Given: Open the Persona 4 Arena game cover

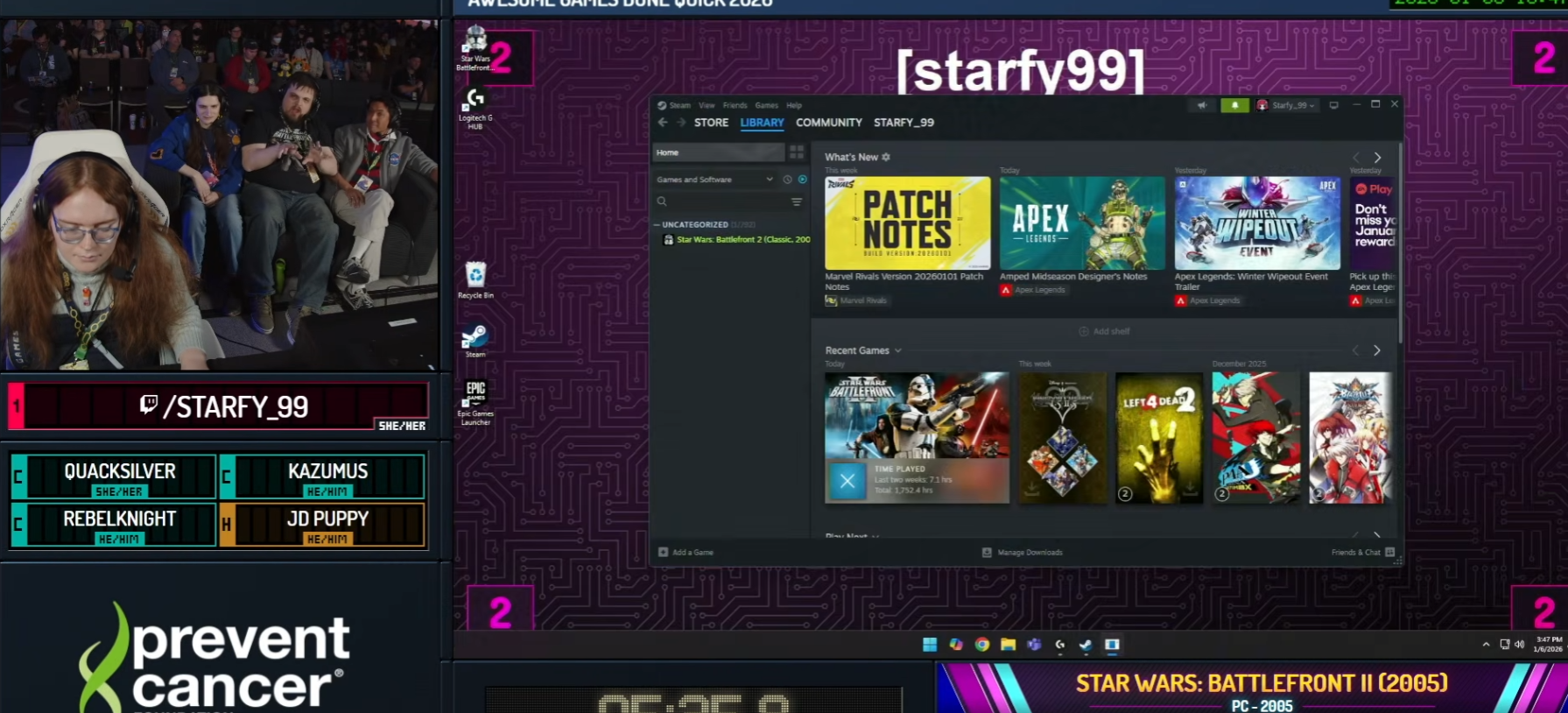Looking at the screenshot, I should [1256, 438].
